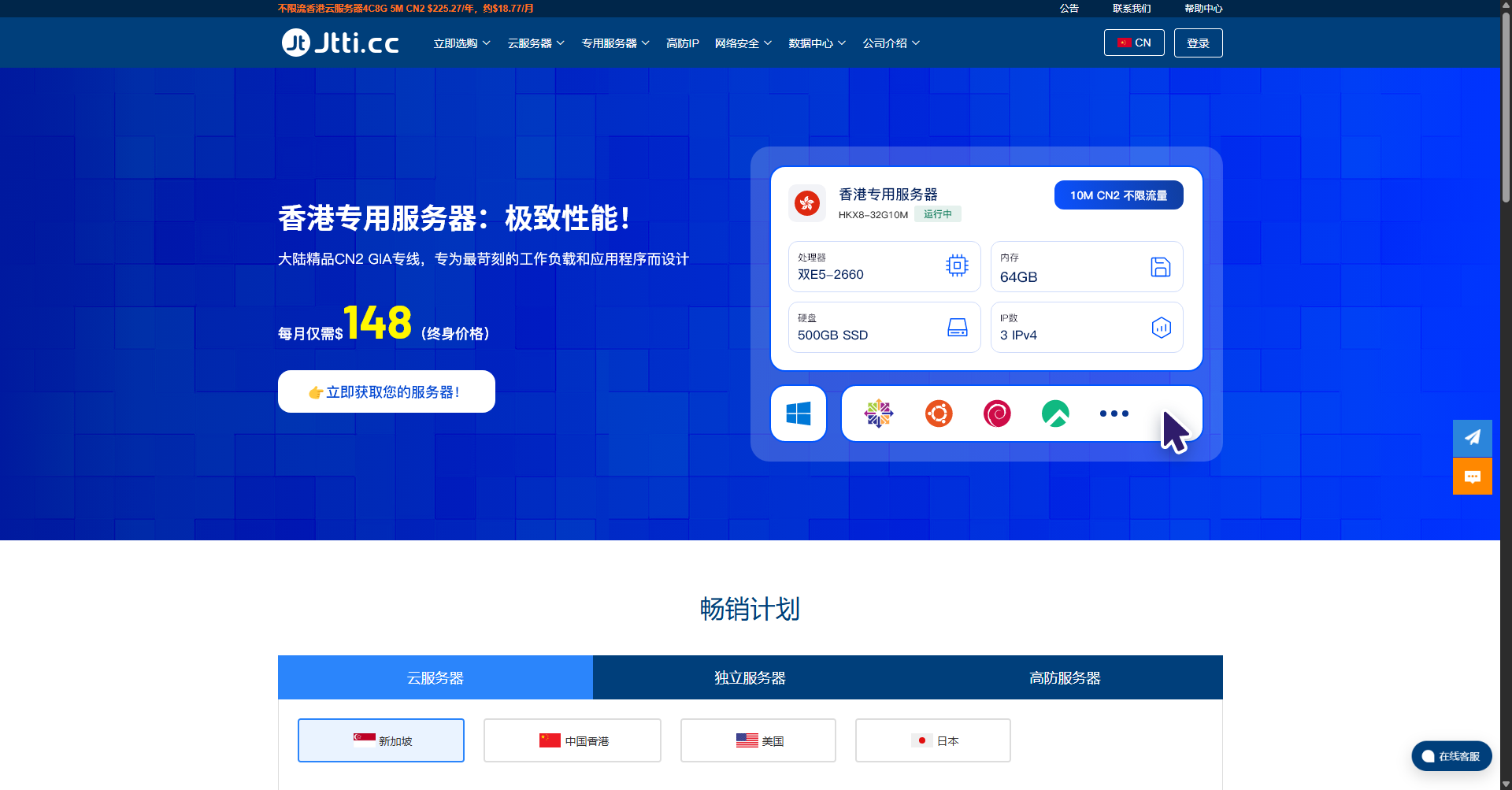1512x790 pixels.
Task: Expand the 云服务器 navigation dropdown
Action: pos(535,43)
